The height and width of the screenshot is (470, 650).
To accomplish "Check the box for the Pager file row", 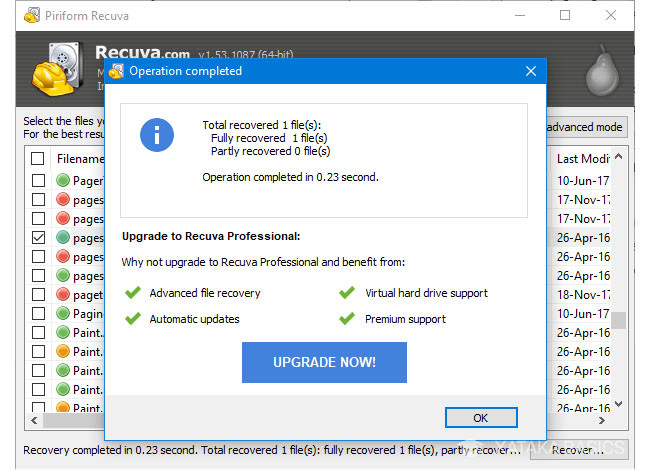I will 39,180.
